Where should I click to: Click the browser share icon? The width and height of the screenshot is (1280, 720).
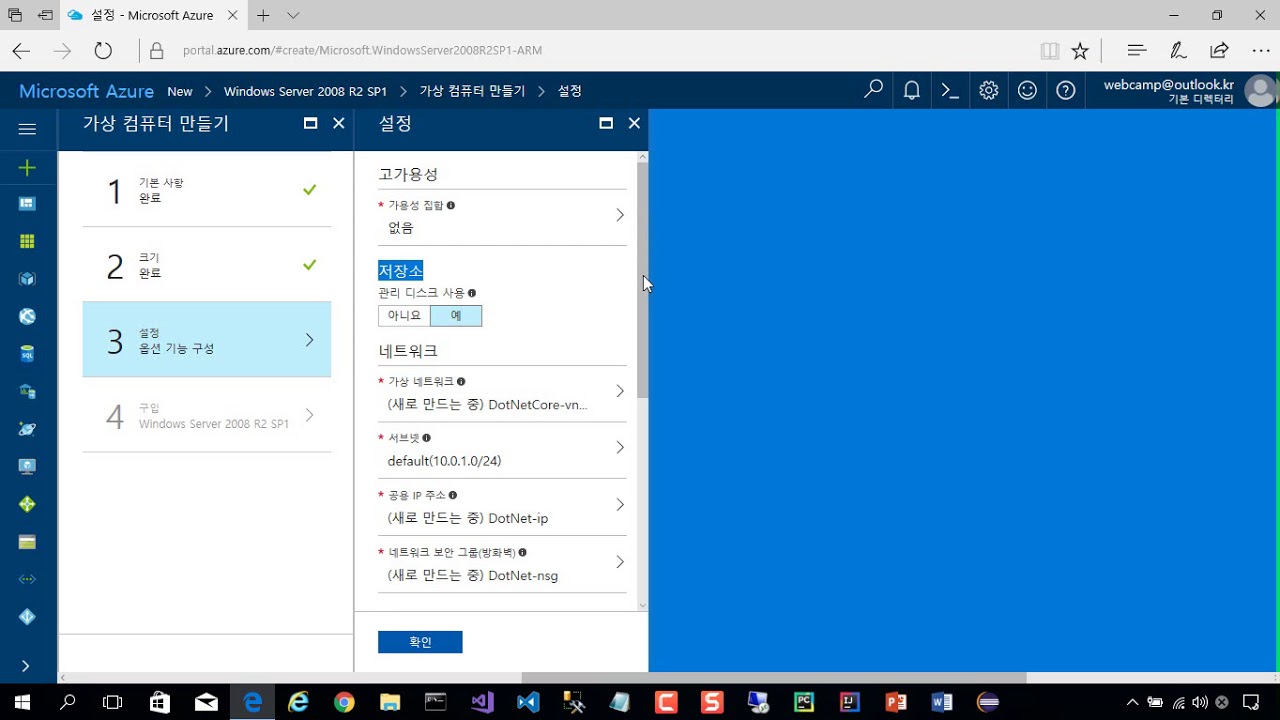click(x=1219, y=50)
